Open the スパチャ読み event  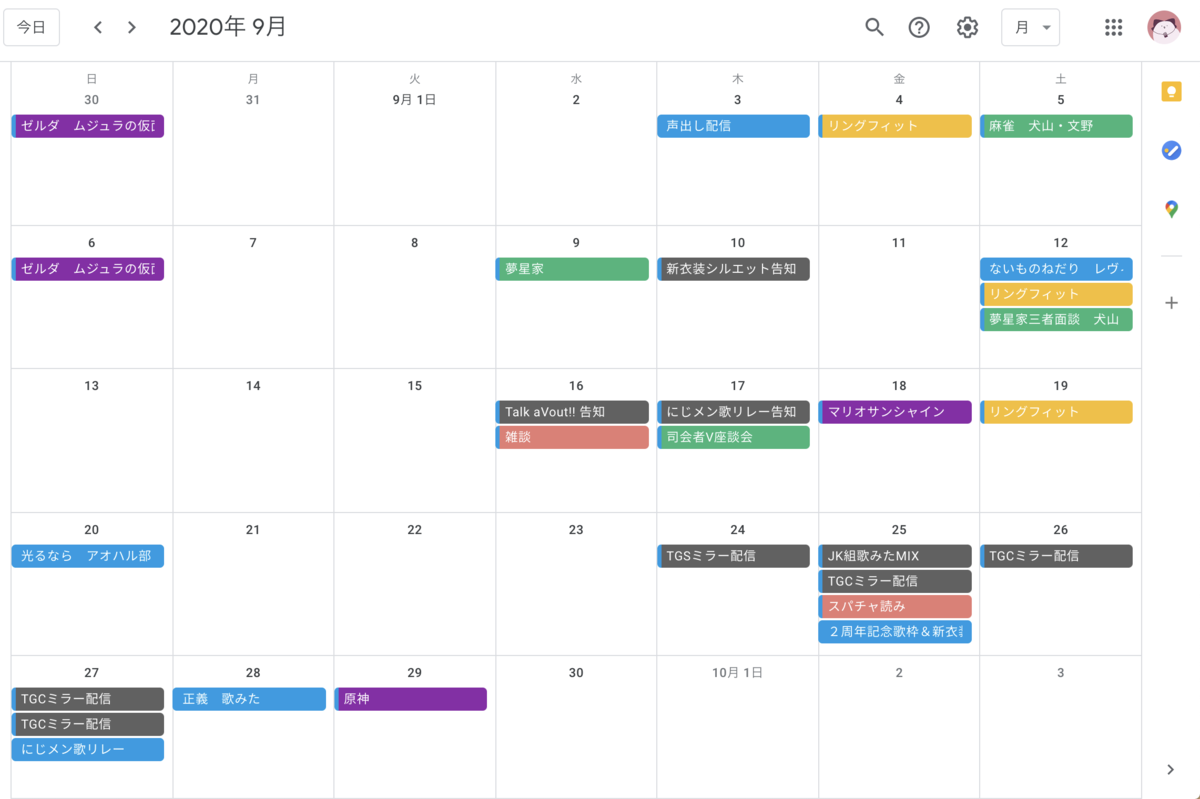tap(895, 606)
